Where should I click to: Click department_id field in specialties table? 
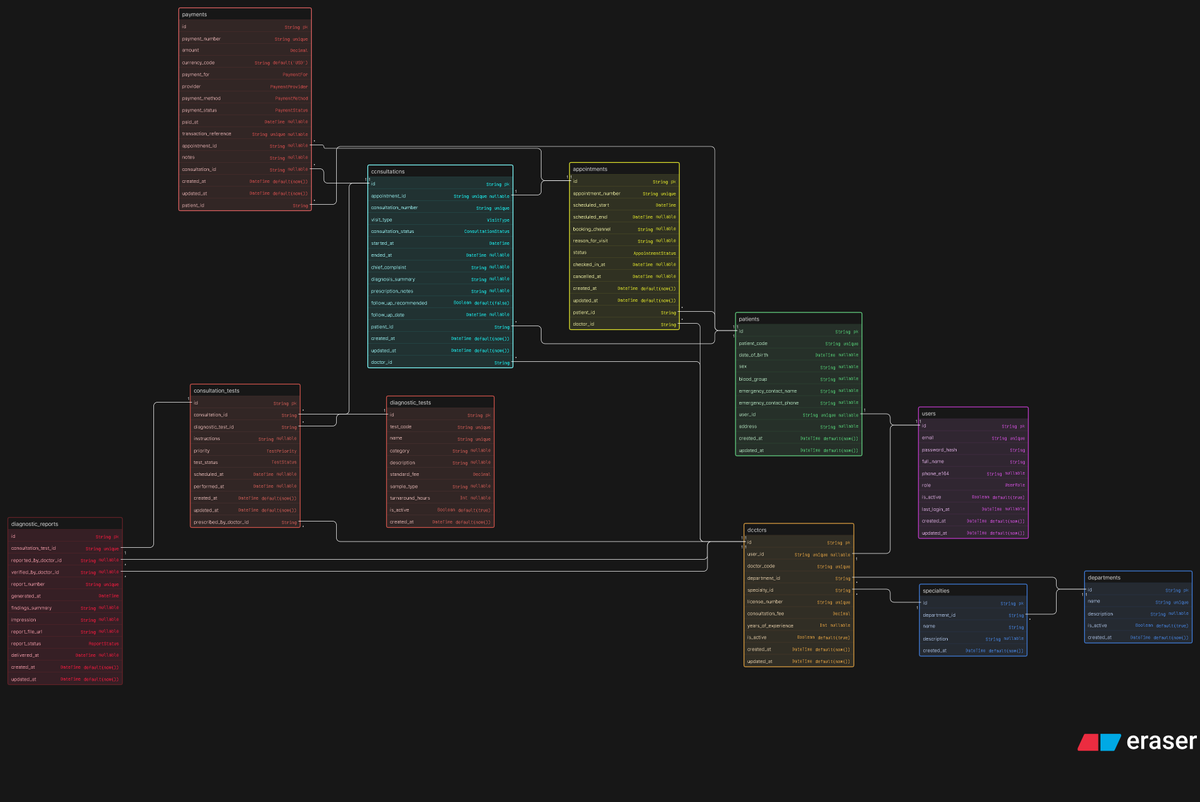coord(973,615)
